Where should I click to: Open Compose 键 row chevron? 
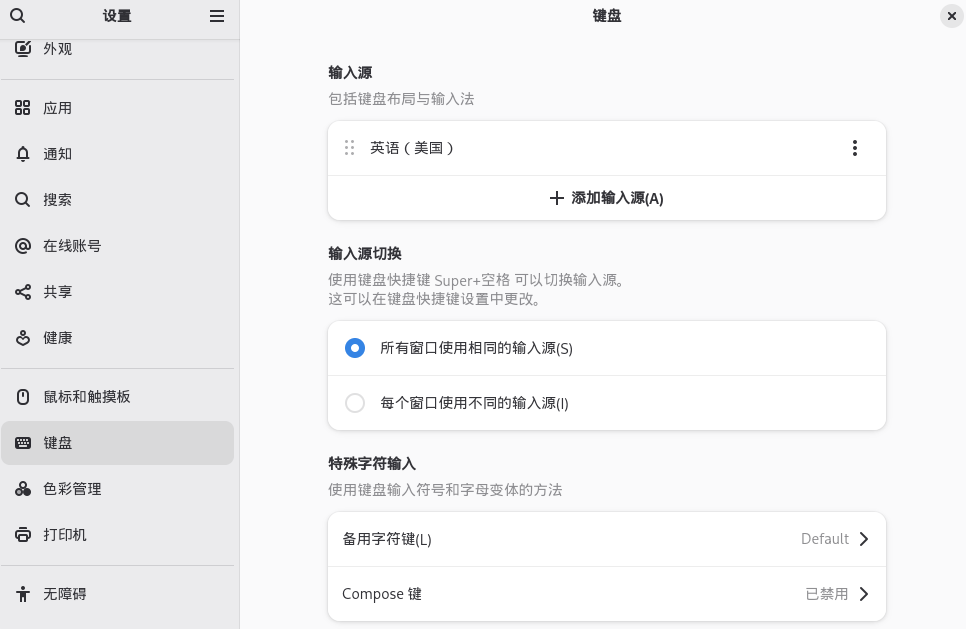(x=864, y=594)
